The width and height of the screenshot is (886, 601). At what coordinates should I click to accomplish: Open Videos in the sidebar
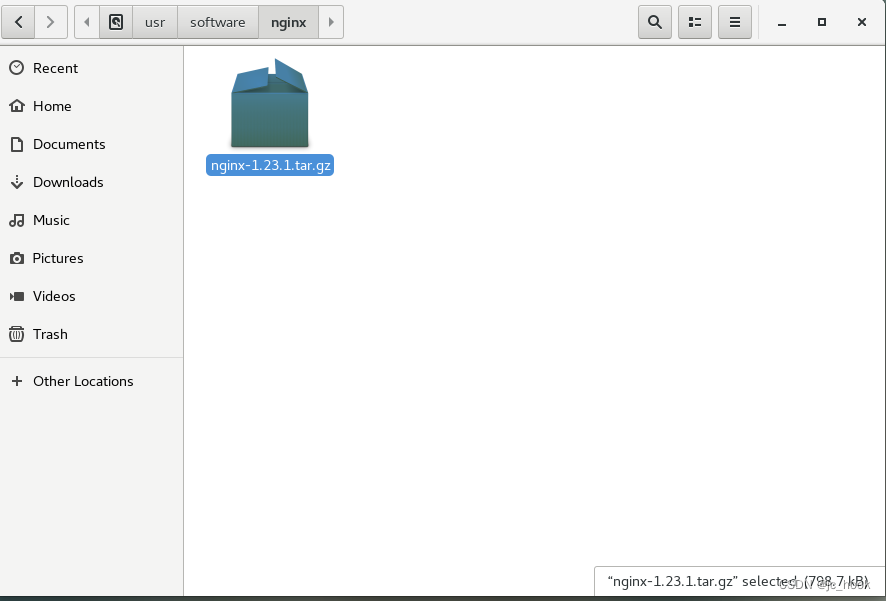92,296
